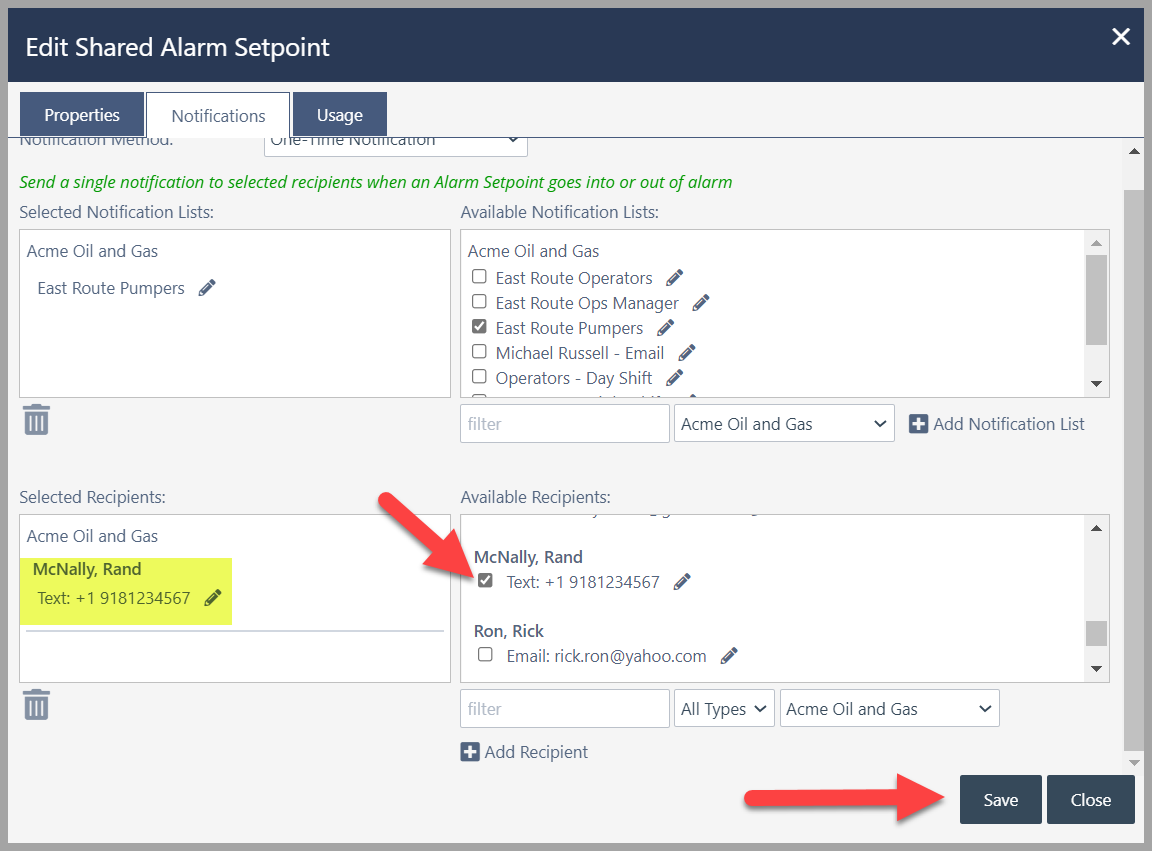The width and height of the screenshot is (1152, 851).
Task: Check the East Route Operators checkbox
Action: tap(479, 276)
